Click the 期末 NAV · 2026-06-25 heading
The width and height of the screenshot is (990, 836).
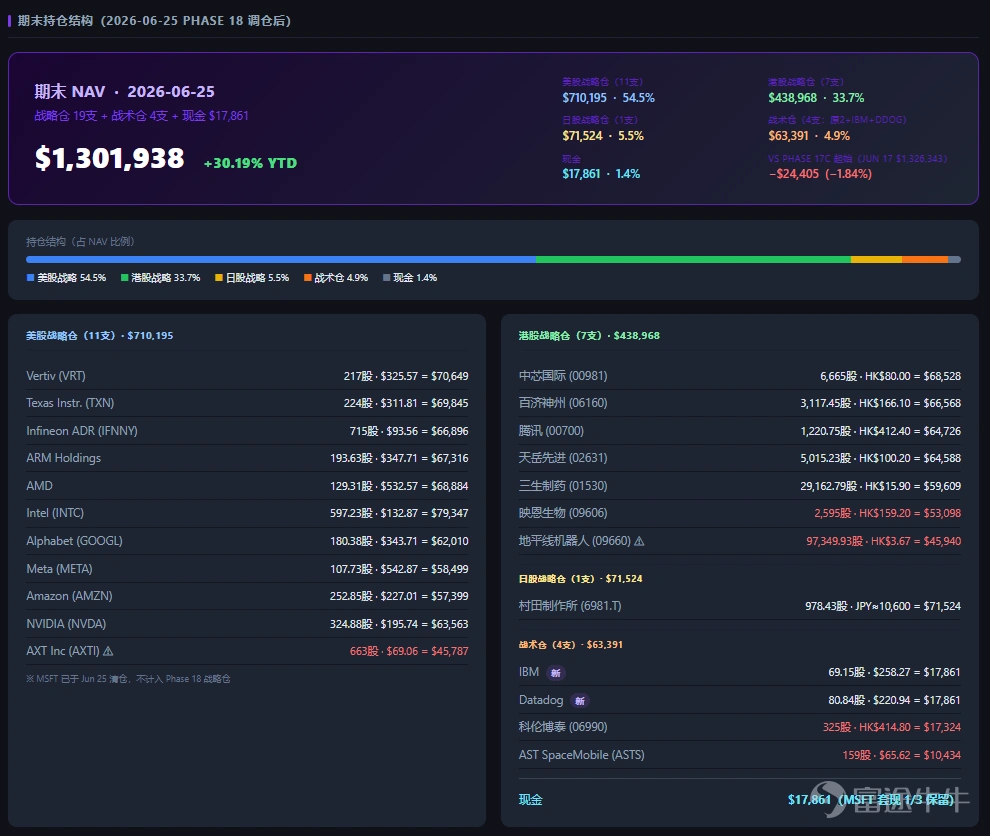124,92
